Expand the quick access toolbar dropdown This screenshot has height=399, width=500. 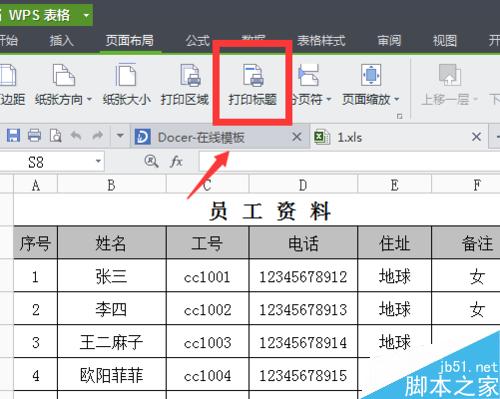(x=120, y=136)
